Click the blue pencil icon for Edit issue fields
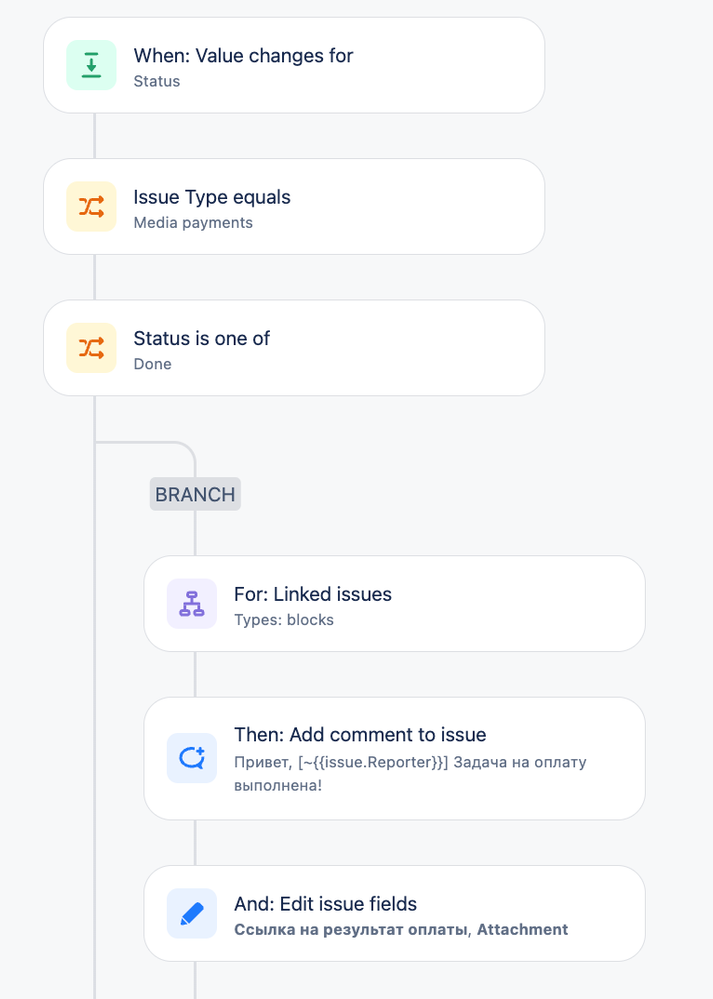The height and width of the screenshot is (999, 713). 192,914
